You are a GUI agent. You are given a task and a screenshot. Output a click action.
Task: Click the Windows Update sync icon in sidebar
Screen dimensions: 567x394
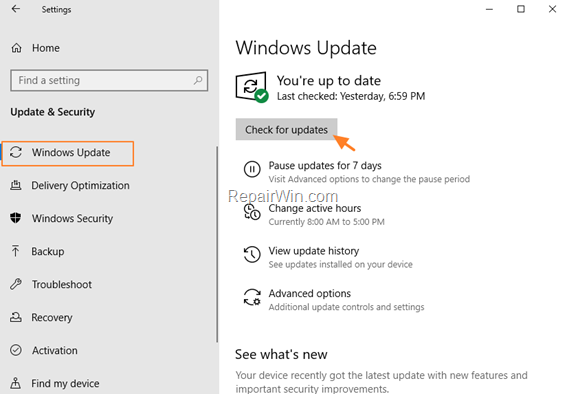pos(16,152)
